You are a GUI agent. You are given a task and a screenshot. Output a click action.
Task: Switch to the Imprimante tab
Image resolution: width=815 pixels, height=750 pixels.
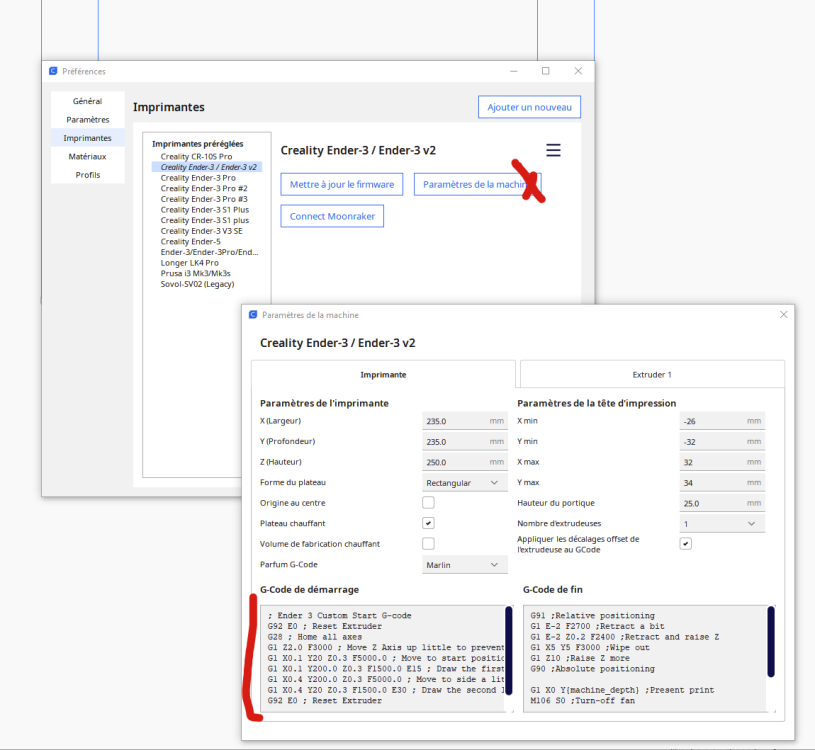pyautogui.click(x=383, y=374)
